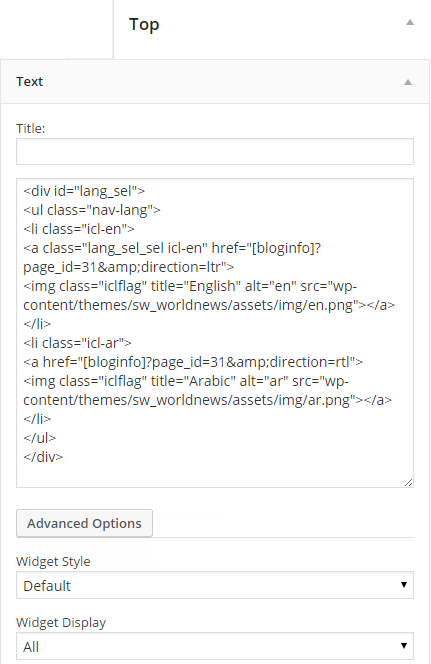
Task: Place cursor on the div id="lang_sel" line
Action: pos(84,191)
